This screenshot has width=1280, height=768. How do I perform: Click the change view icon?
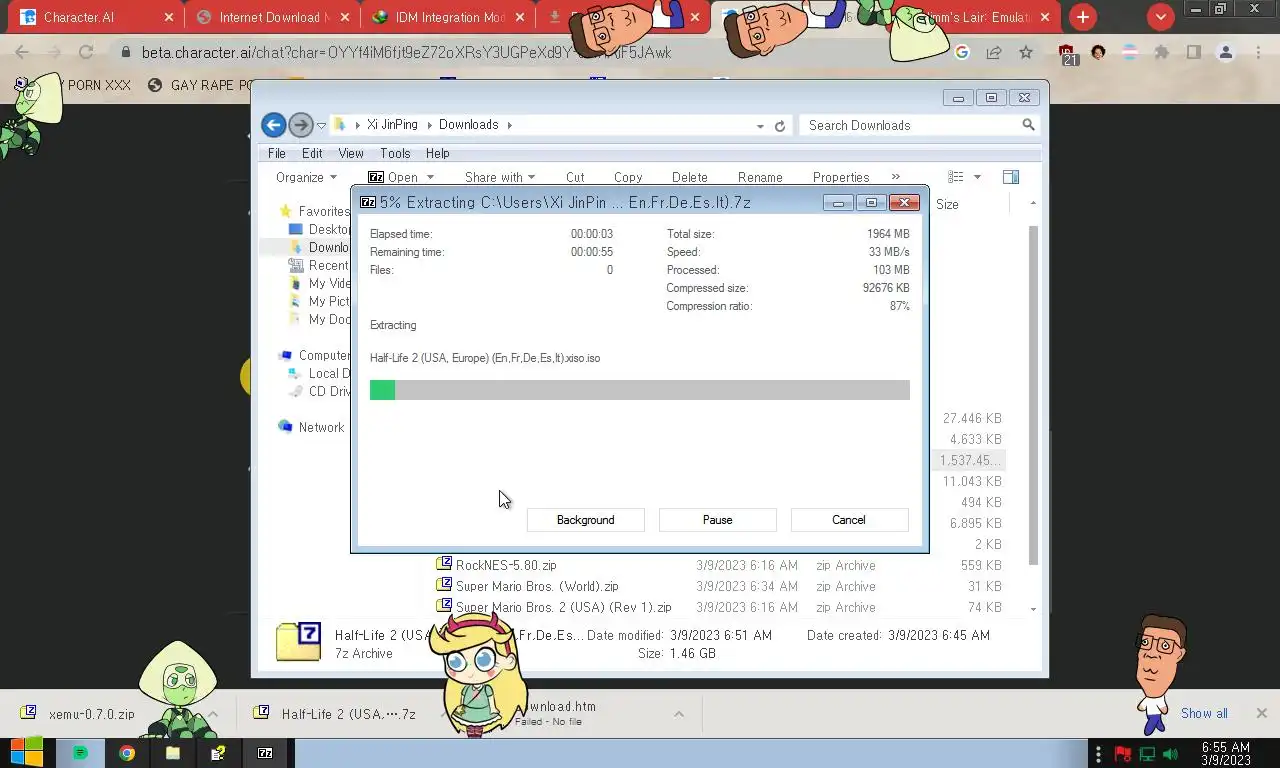pos(956,177)
